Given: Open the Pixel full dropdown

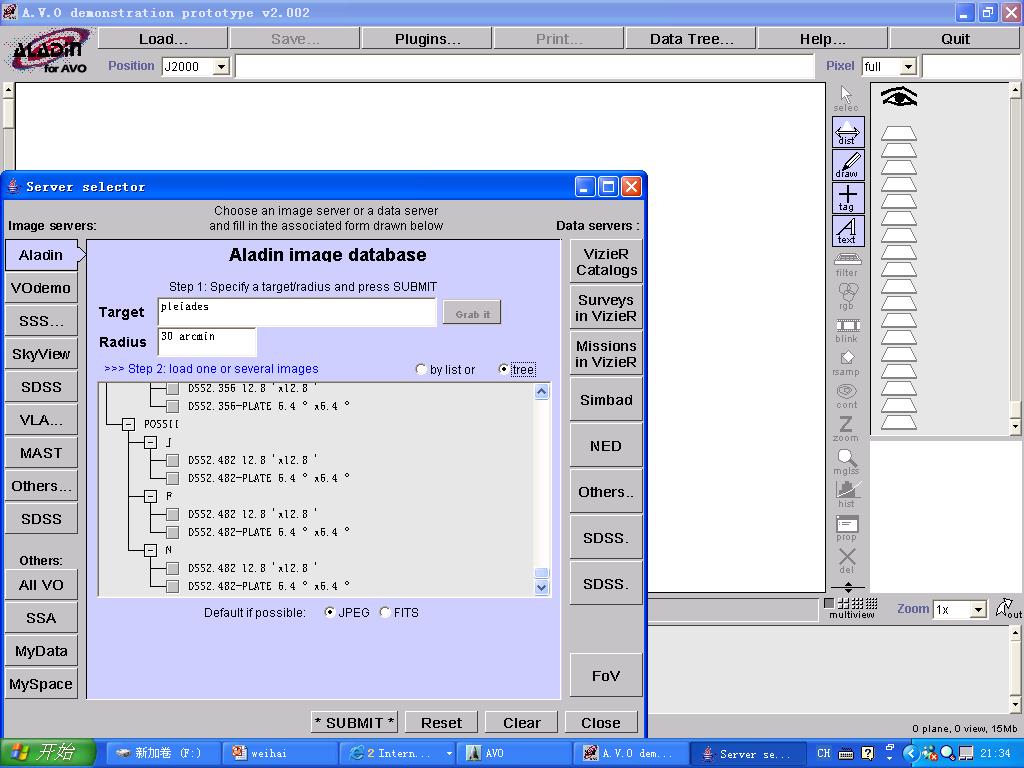Looking at the screenshot, I should click(908, 67).
